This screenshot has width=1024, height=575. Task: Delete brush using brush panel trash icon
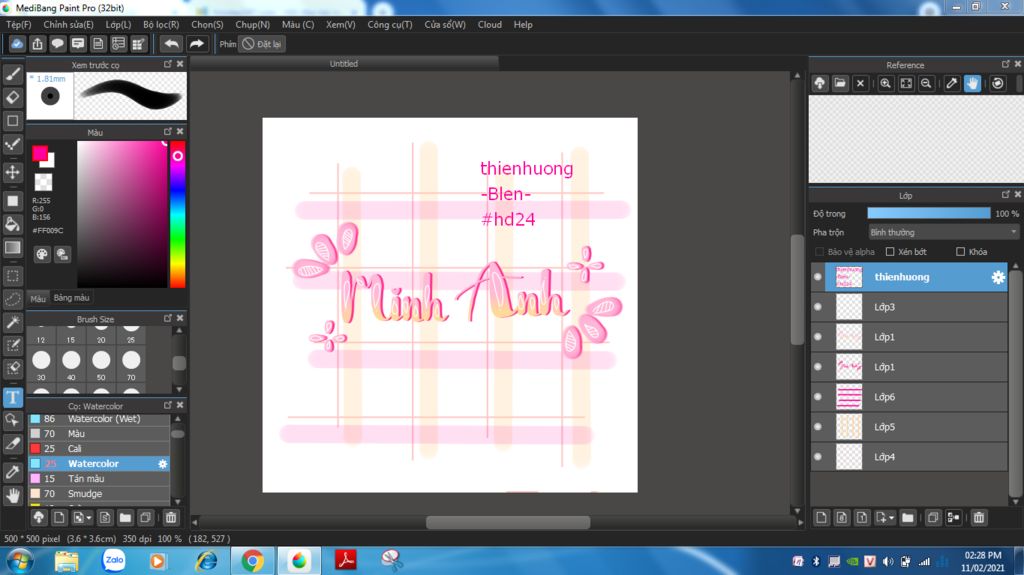click(170, 518)
